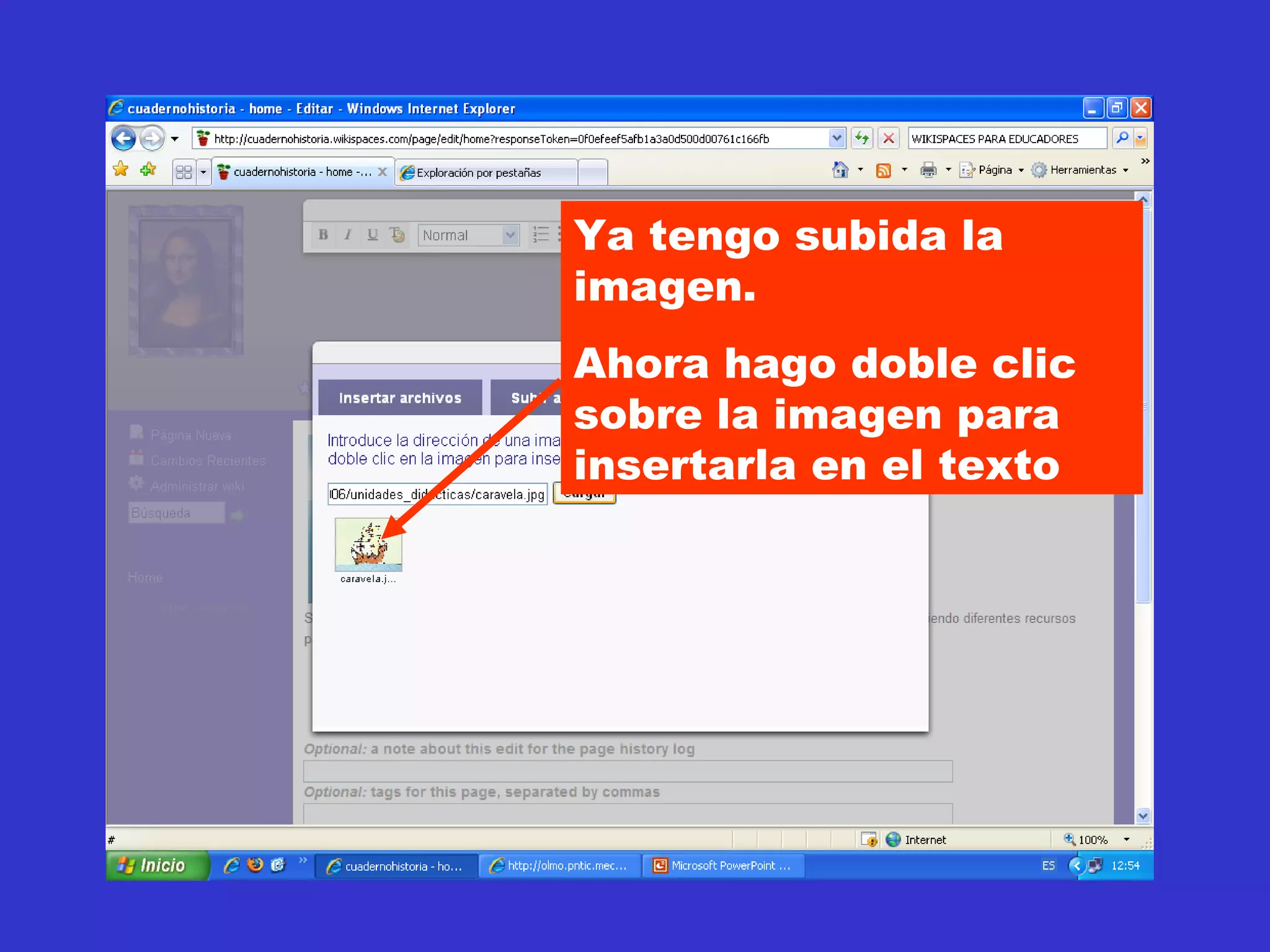Click the Búsqueda search field
The width and height of the screenshot is (1270, 952).
pyautogui.click(x=177, y=513)
